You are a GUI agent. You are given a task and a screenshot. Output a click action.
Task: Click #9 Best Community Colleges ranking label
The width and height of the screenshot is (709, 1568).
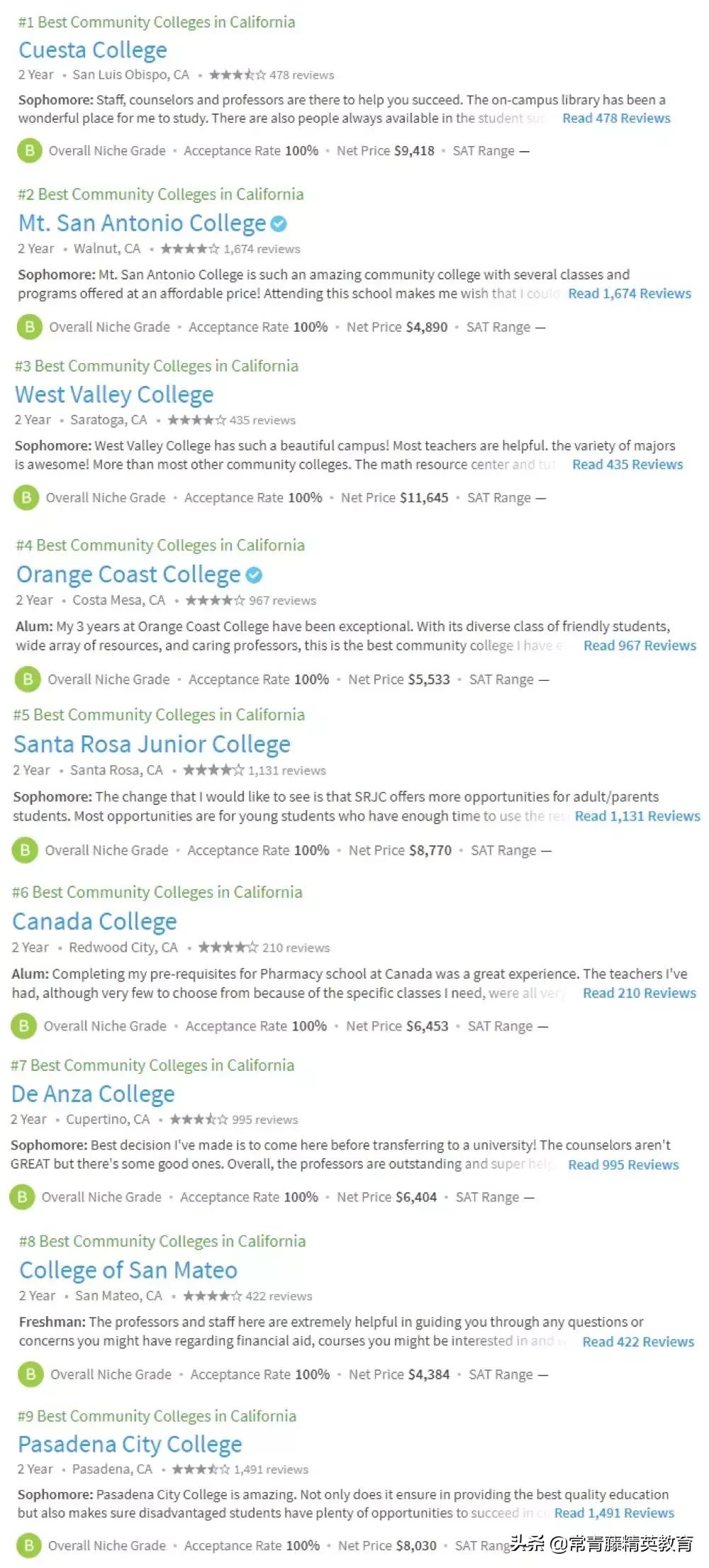(157, 1416)
